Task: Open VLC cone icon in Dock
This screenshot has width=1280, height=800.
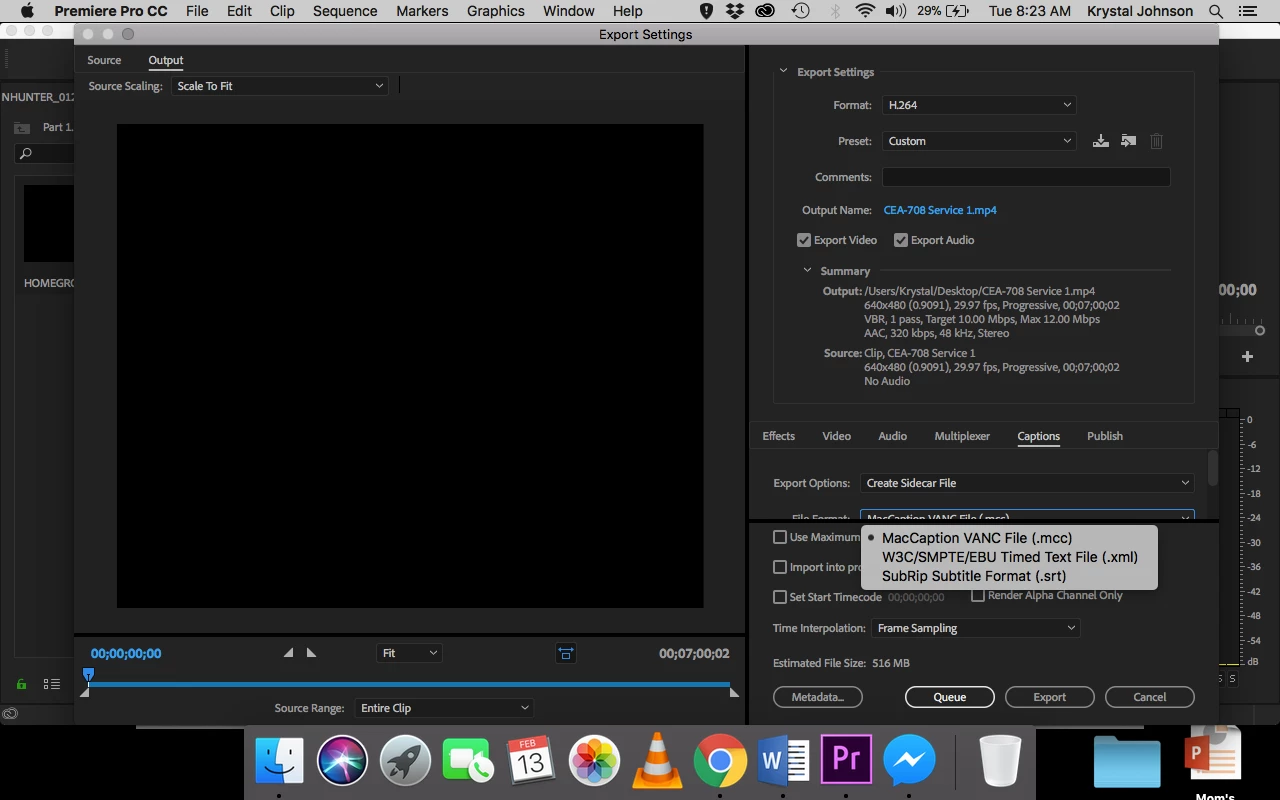Action: pos(657,760)
